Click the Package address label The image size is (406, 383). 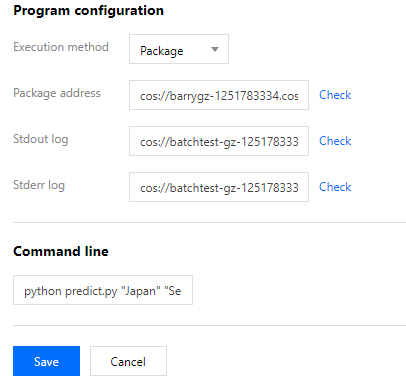57,93
